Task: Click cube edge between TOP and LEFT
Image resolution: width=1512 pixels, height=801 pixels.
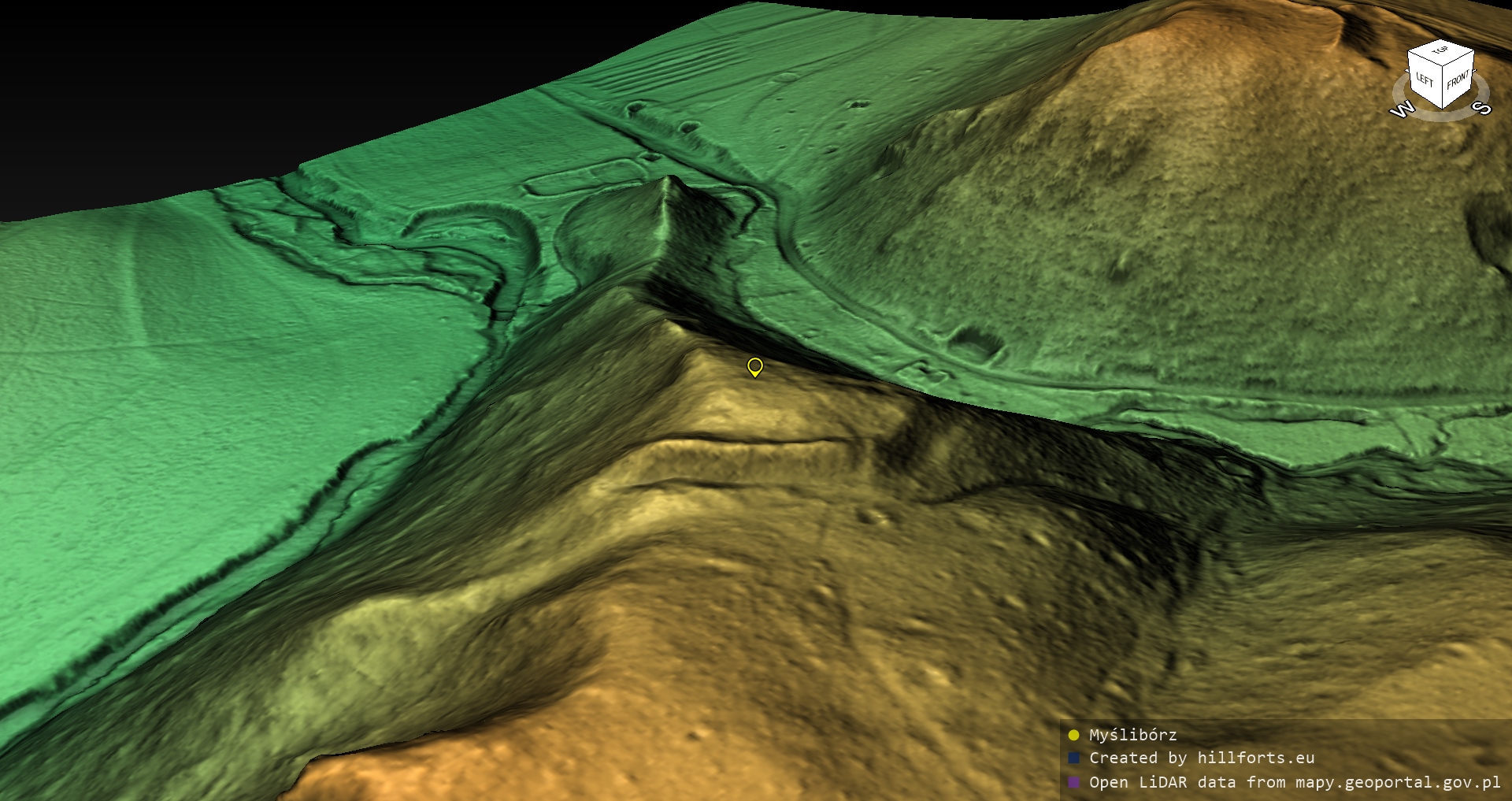Action: (1425, 58)
